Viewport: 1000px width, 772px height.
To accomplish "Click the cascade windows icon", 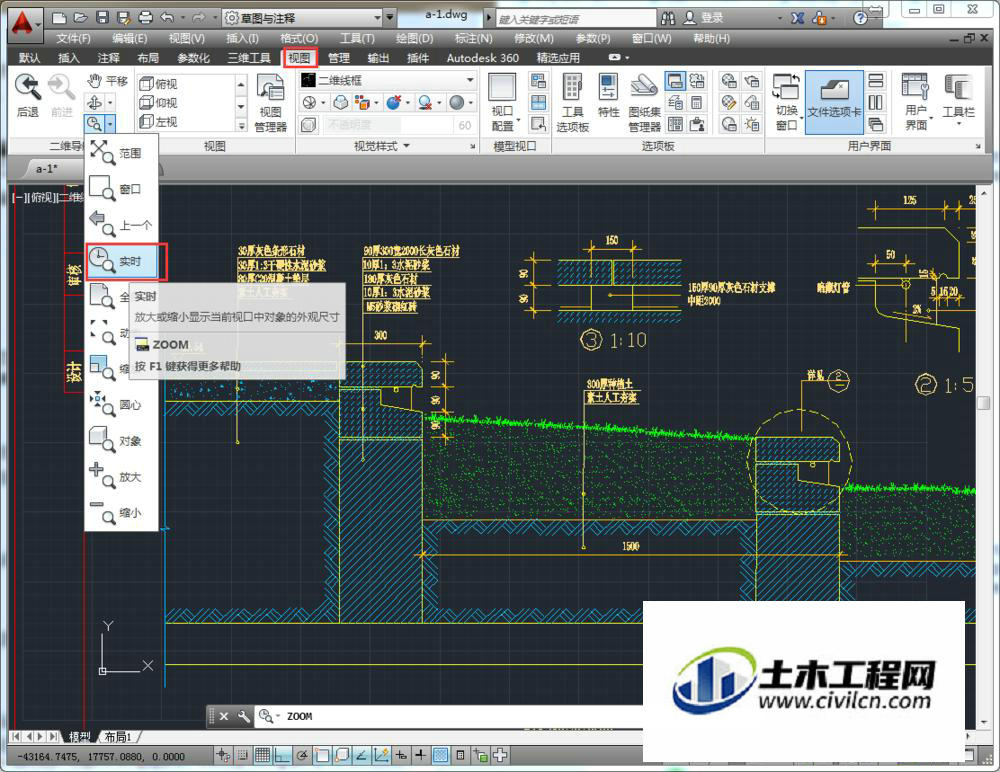I will 876,123.
